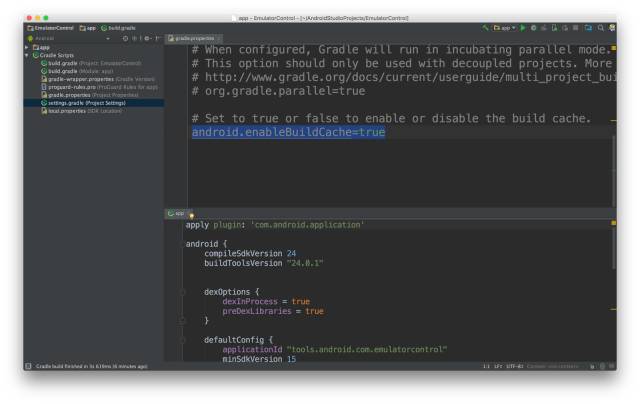Collapse the Gradle Scripts tree node
The width and height of the screenshot is (640, 404).
27,55
